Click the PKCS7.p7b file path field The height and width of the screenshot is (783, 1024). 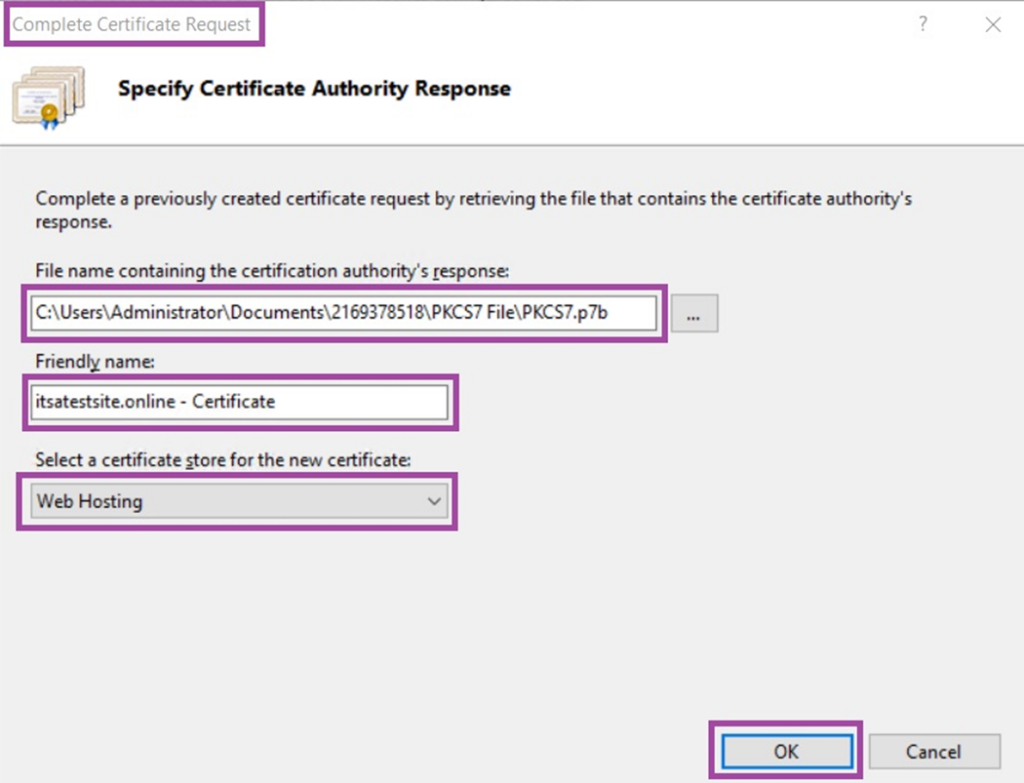(x=340, y=312)
